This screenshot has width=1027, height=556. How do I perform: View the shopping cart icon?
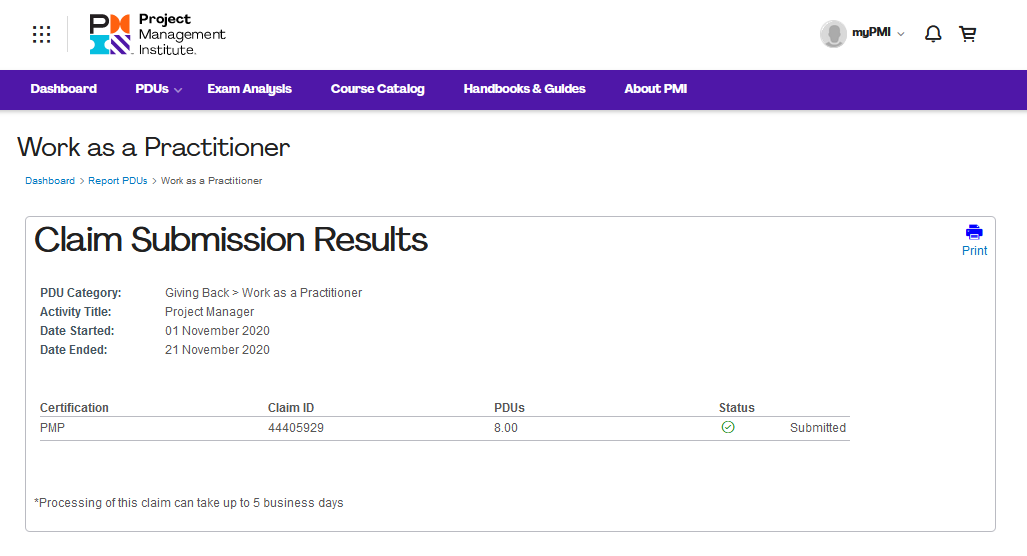click(x=967, y=33)
